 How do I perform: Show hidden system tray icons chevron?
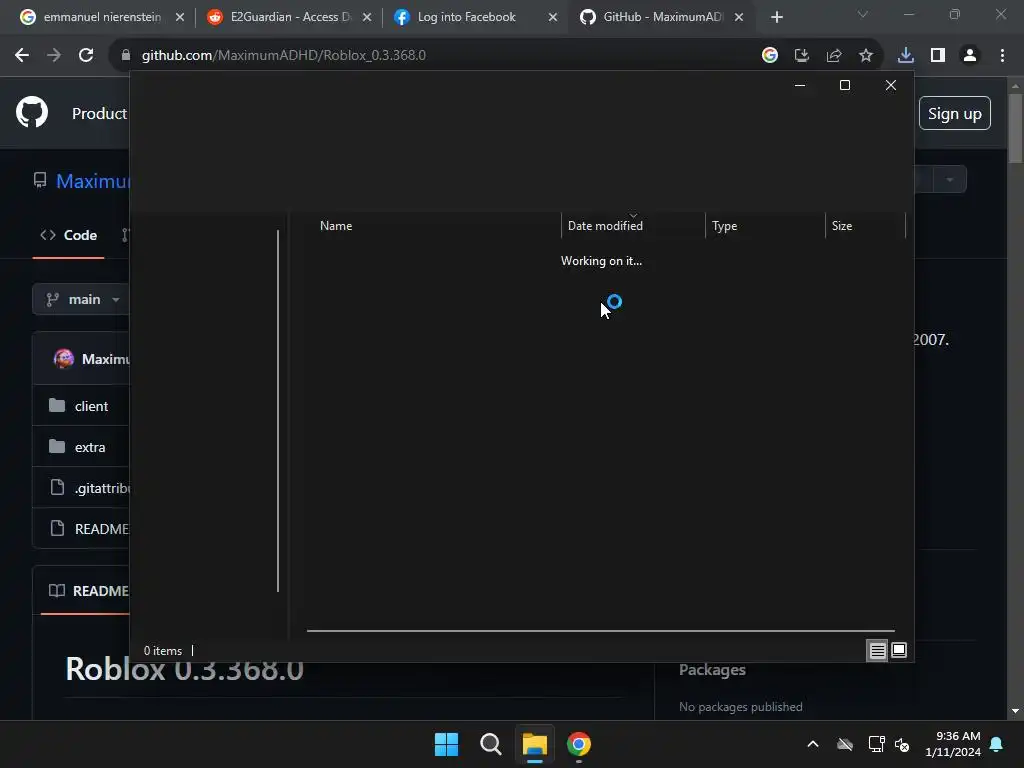coord(813,744)
